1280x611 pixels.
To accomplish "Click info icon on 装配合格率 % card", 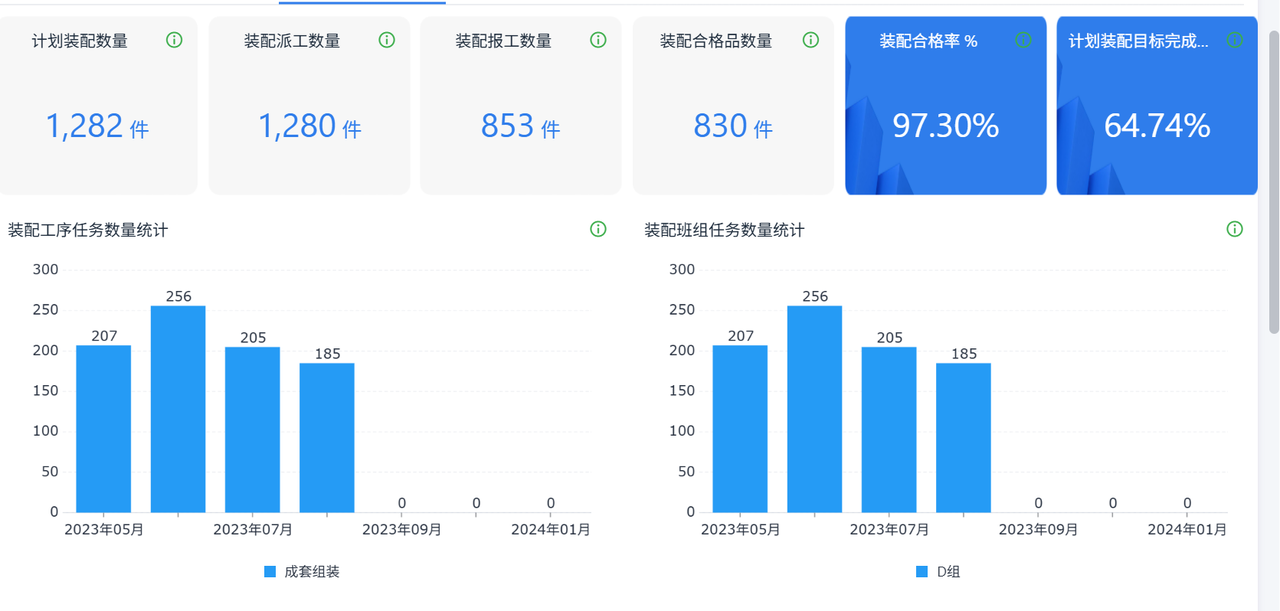I will 1023,40.
